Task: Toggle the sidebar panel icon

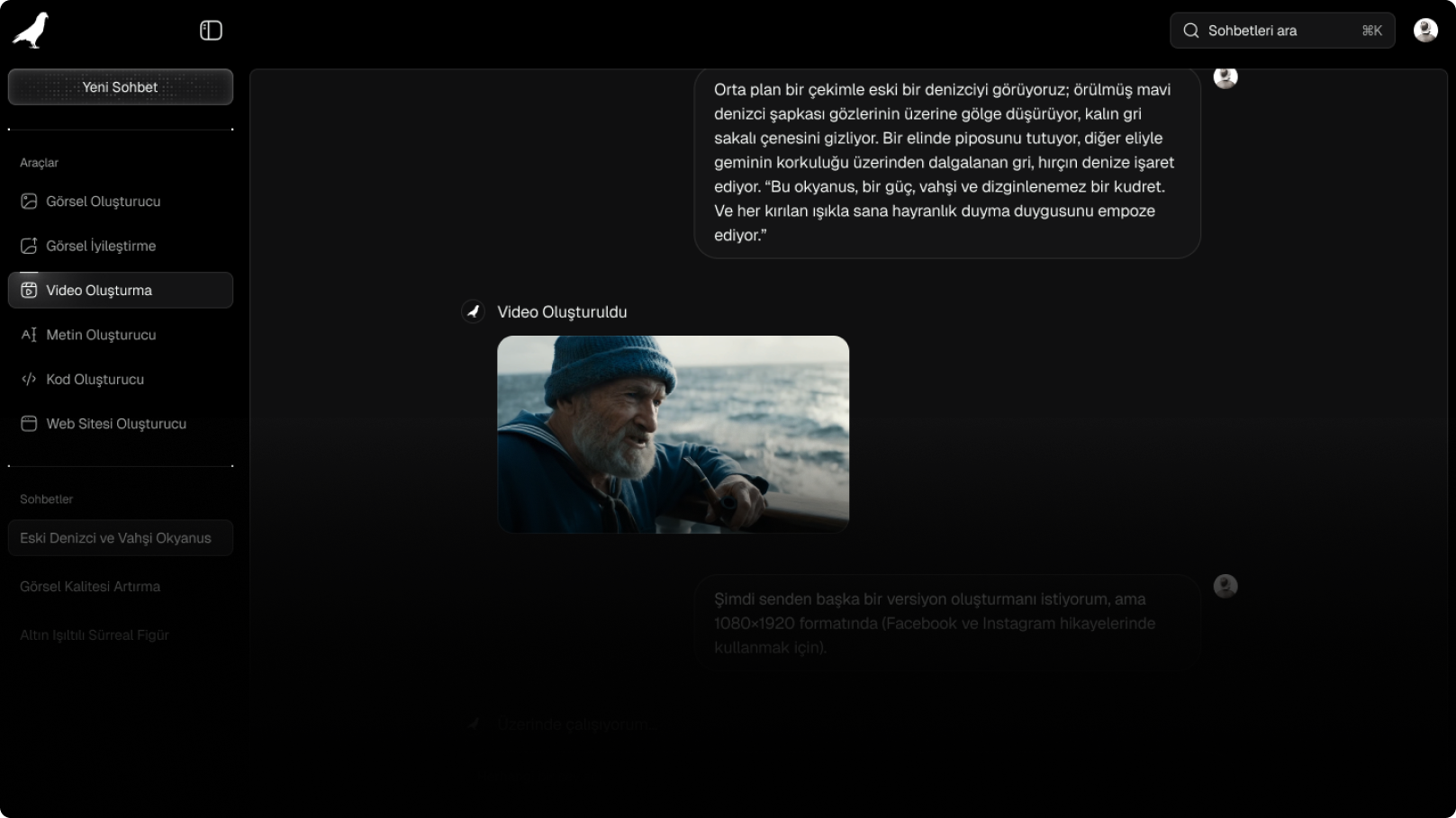Action: coord(211,31)
